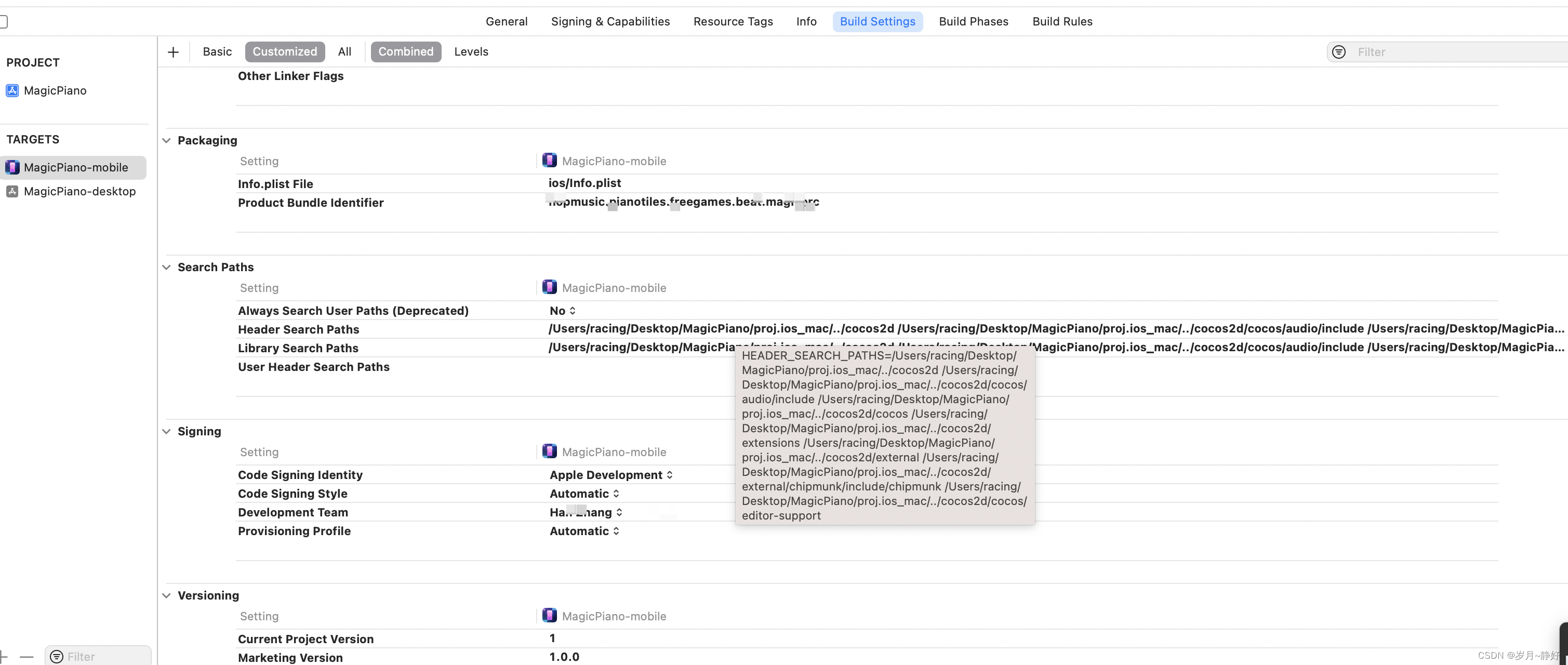1568x665 pixels.
Task: Click the ios/Info.plist value
Action: pyautogui.click(x=584, y=183)
